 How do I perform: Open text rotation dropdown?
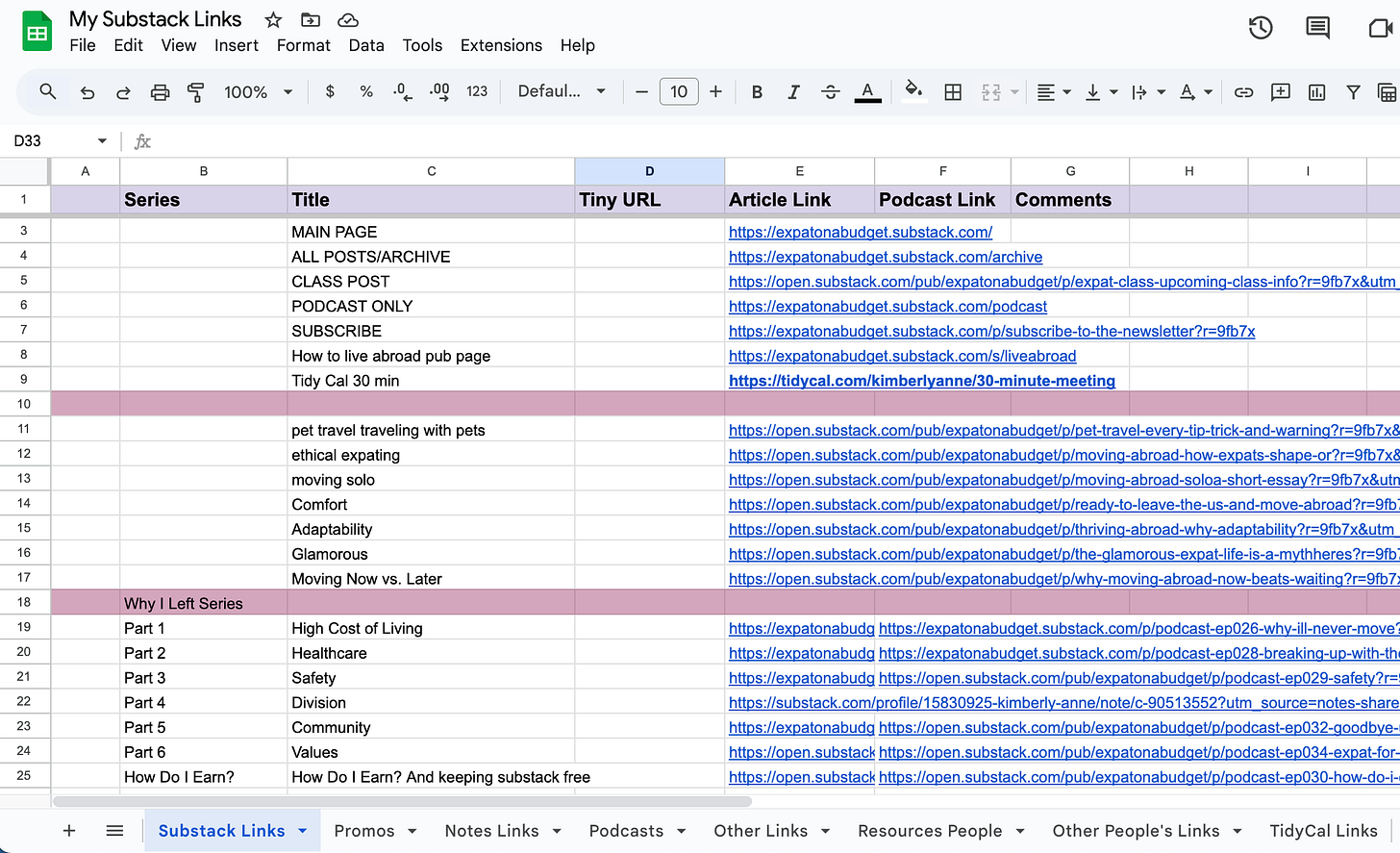1195,91
